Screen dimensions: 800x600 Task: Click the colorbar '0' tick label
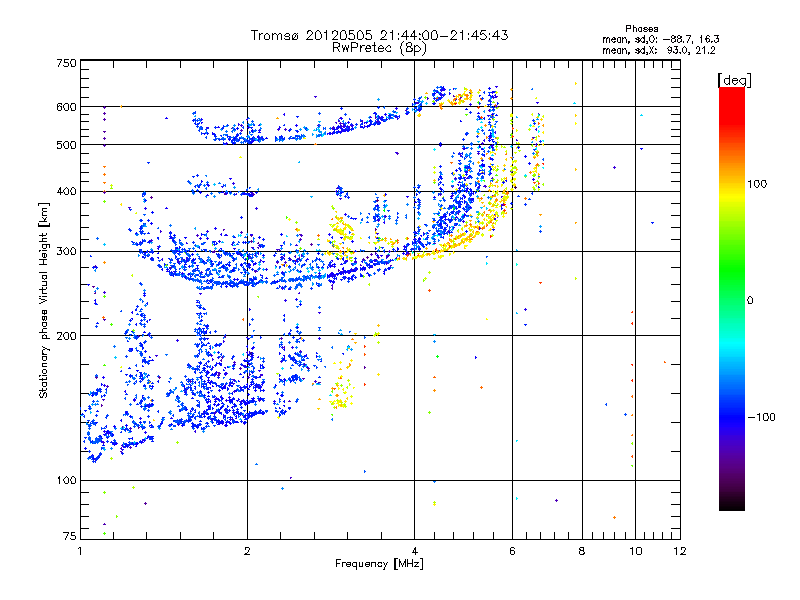750,300
